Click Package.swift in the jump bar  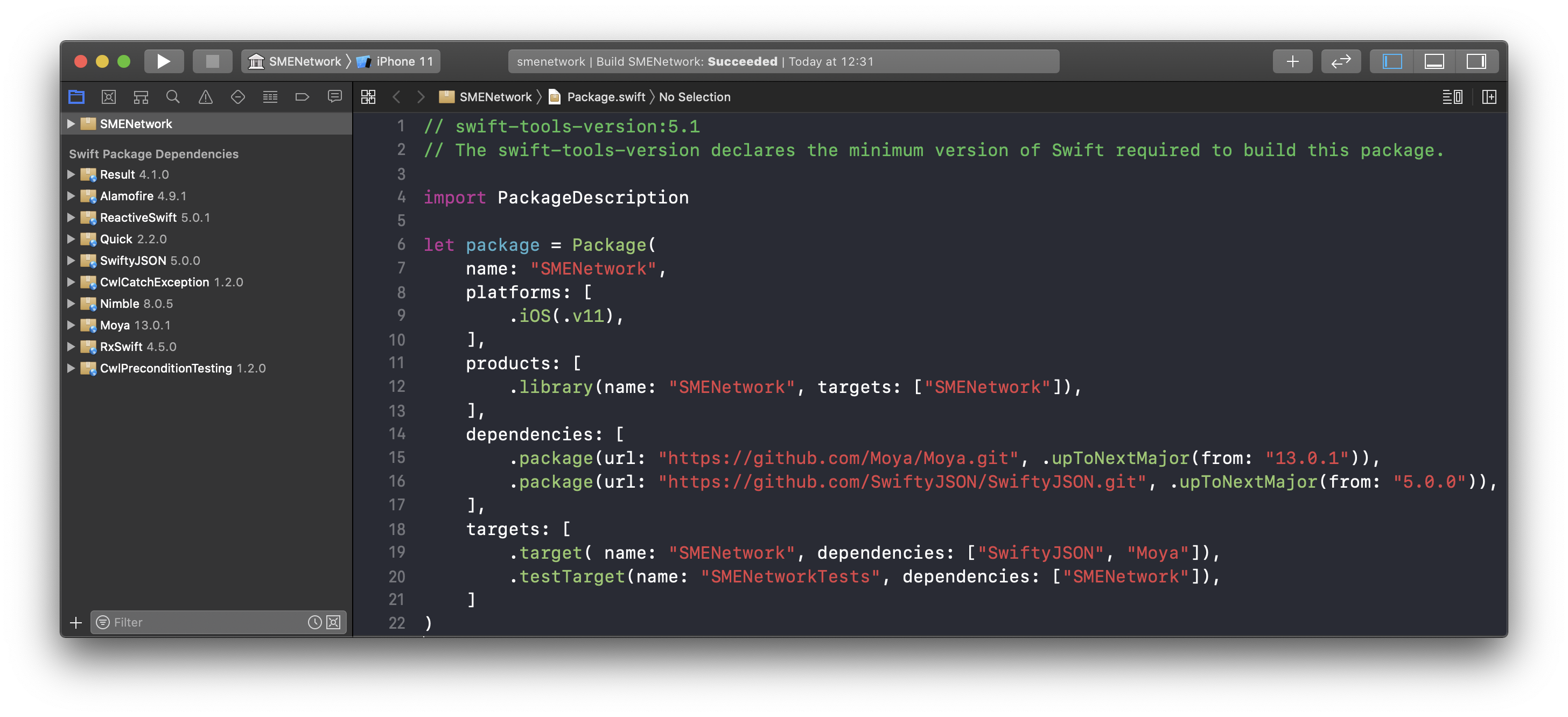tap(597, 97)
